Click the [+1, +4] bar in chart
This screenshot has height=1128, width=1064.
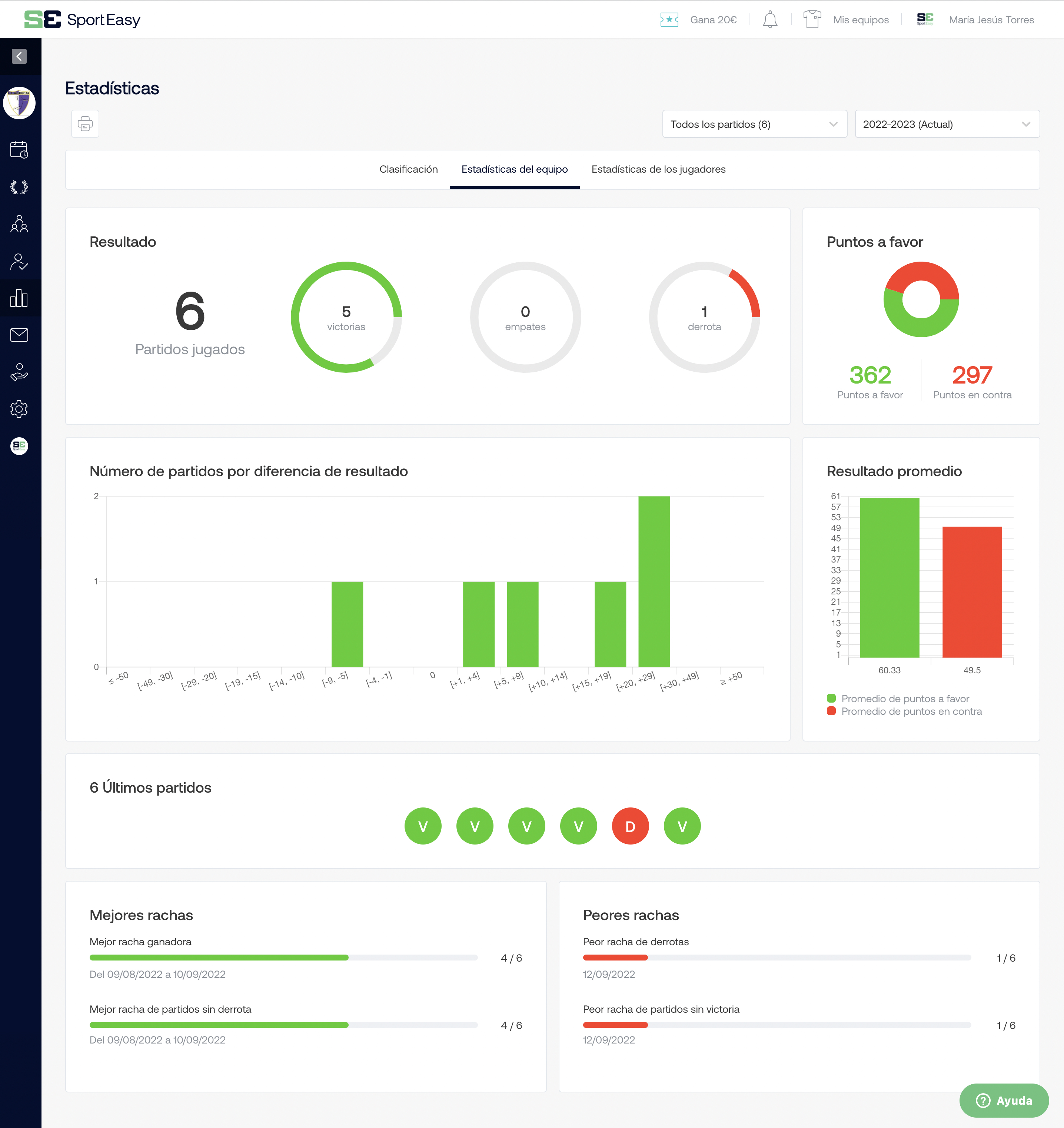pos(479,624)
